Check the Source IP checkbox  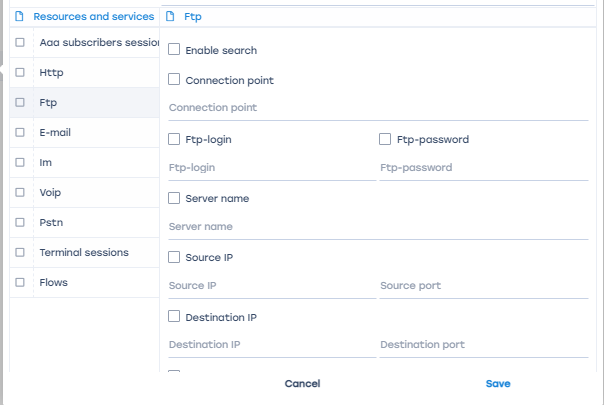tap(175, 257)
